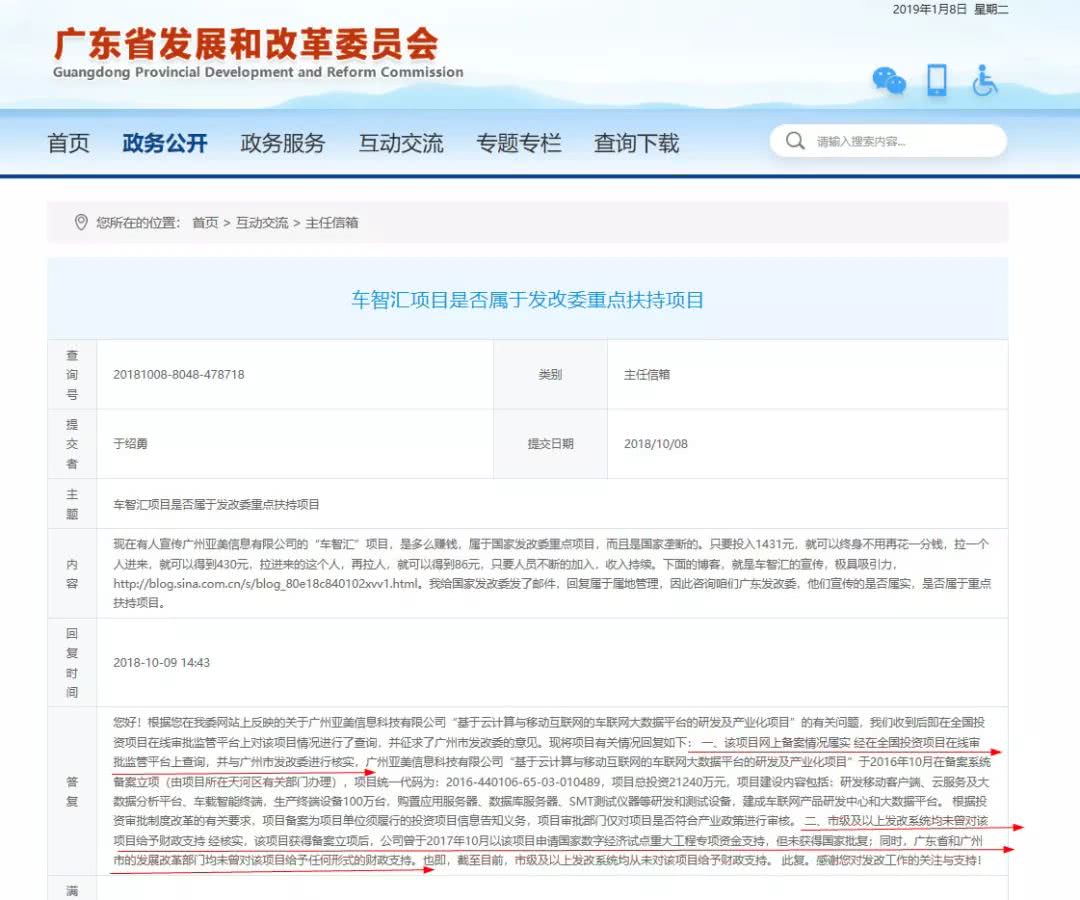Click the location pin icon in breadcrumb
This screenshot has height=900, width=1080.
pos(81,222)
